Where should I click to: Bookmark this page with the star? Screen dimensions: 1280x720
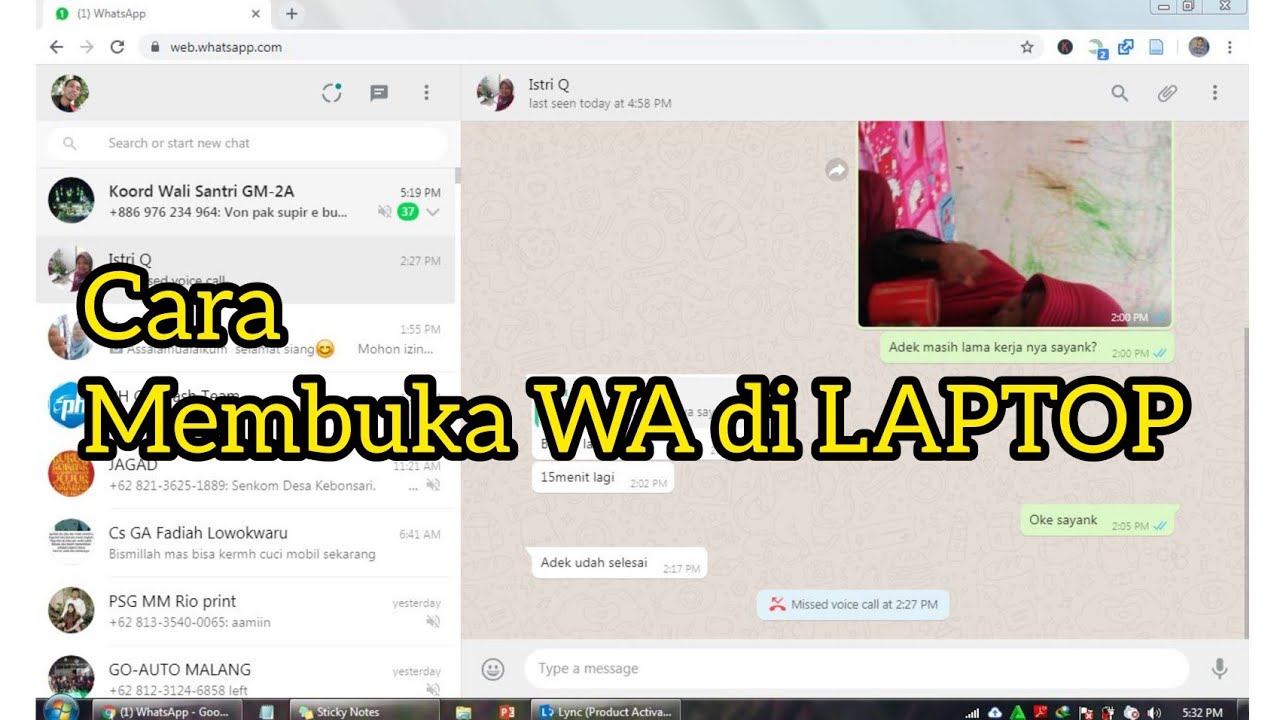1027,47
